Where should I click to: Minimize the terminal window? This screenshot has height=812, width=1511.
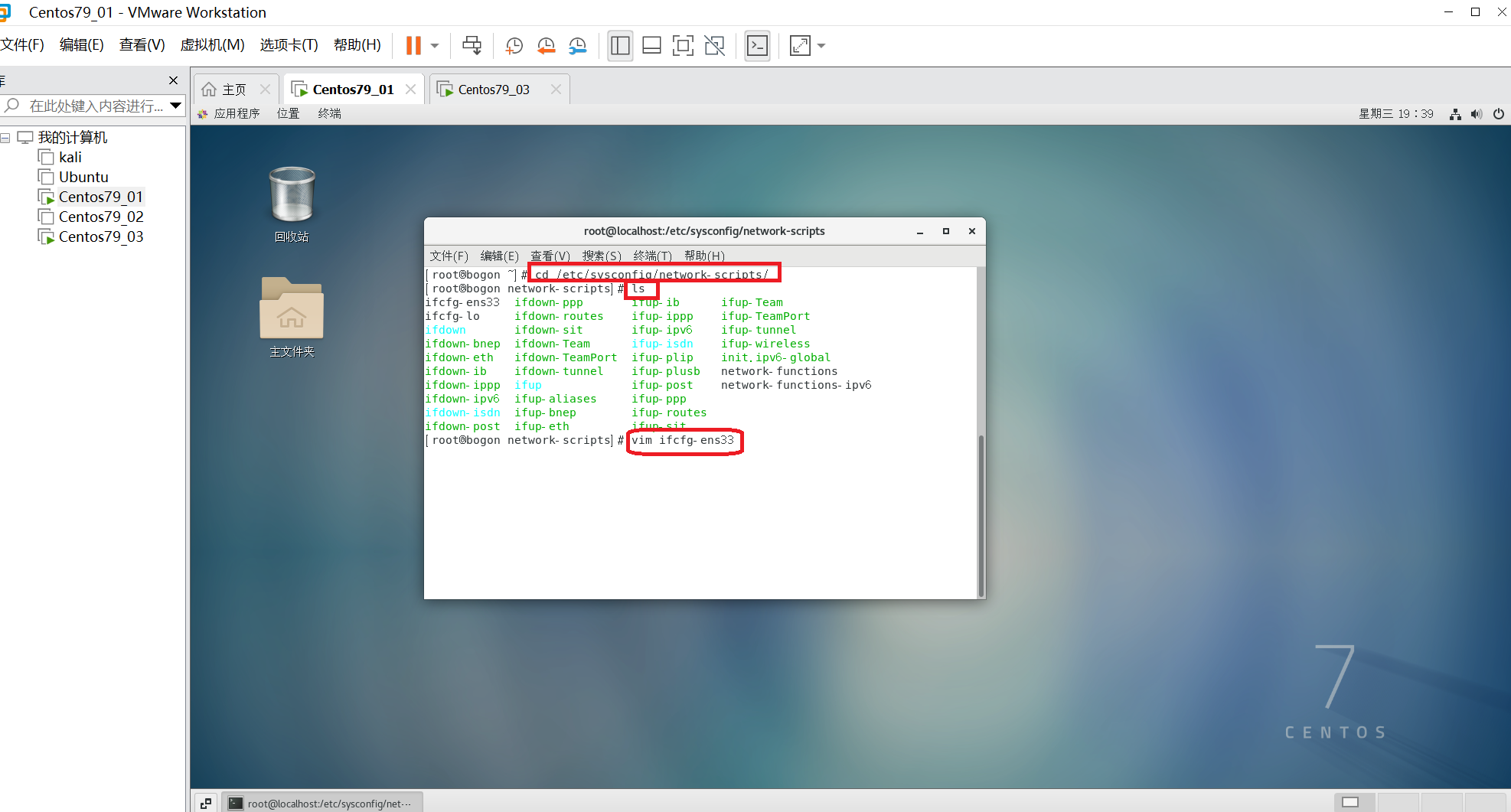tap(920, 231)
